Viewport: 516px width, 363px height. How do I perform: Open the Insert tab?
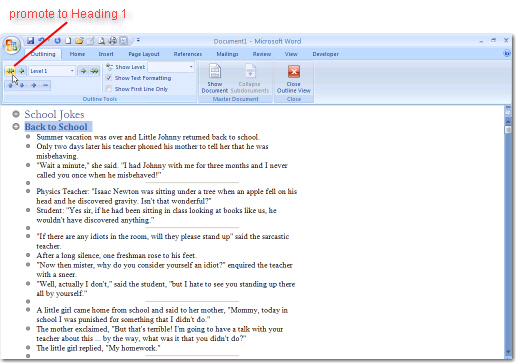click(106, 54)
